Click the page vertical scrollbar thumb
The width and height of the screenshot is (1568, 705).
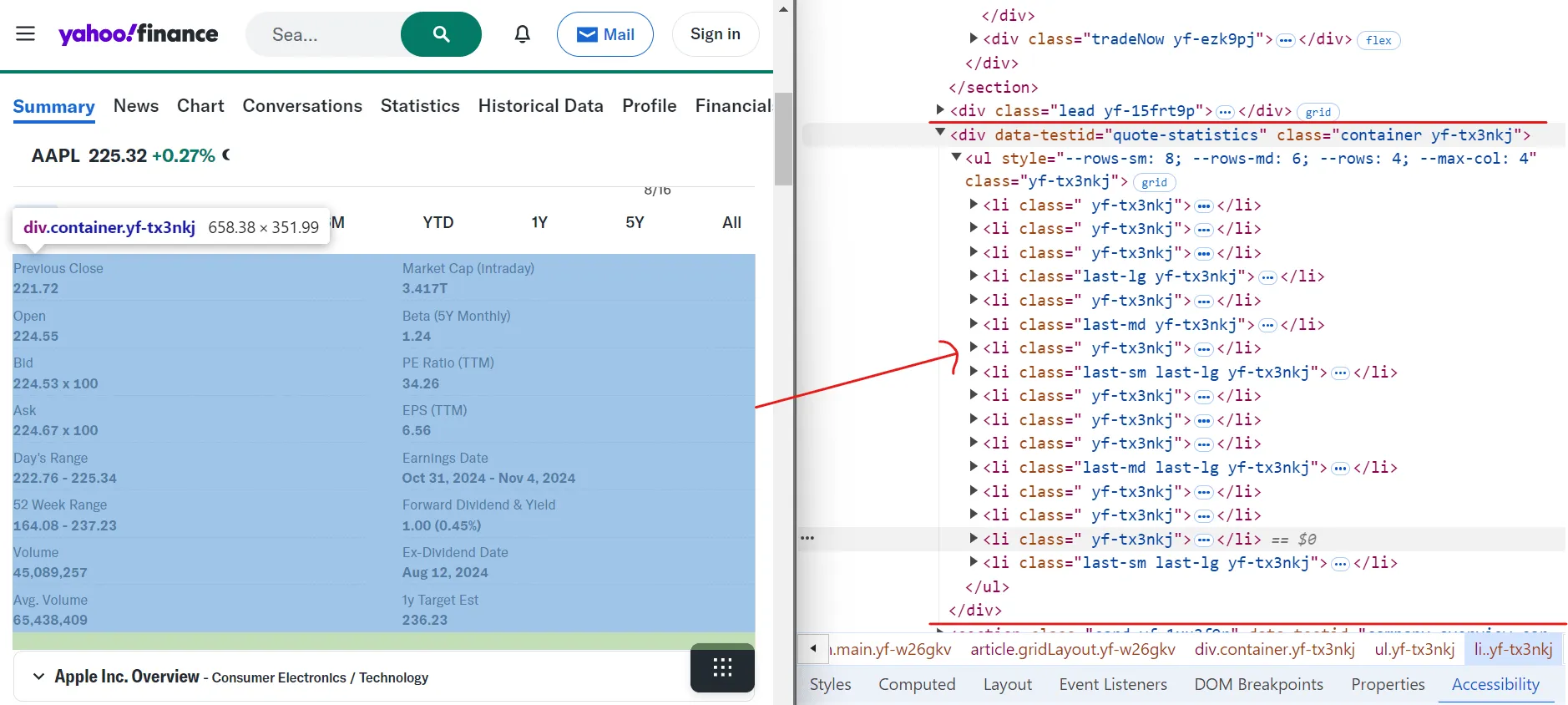783,139
